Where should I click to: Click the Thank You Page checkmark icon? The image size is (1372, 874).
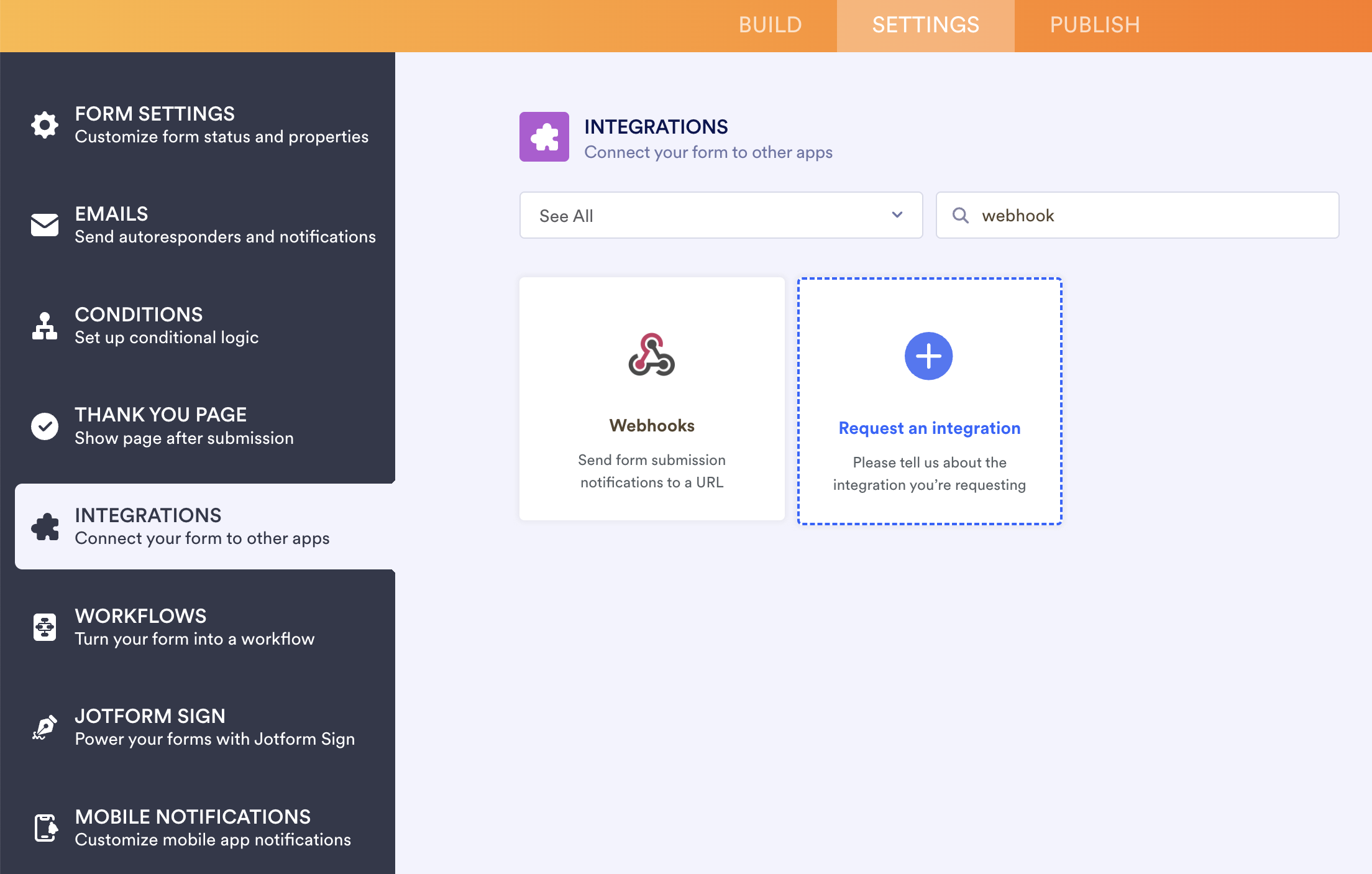click(45, 426)
